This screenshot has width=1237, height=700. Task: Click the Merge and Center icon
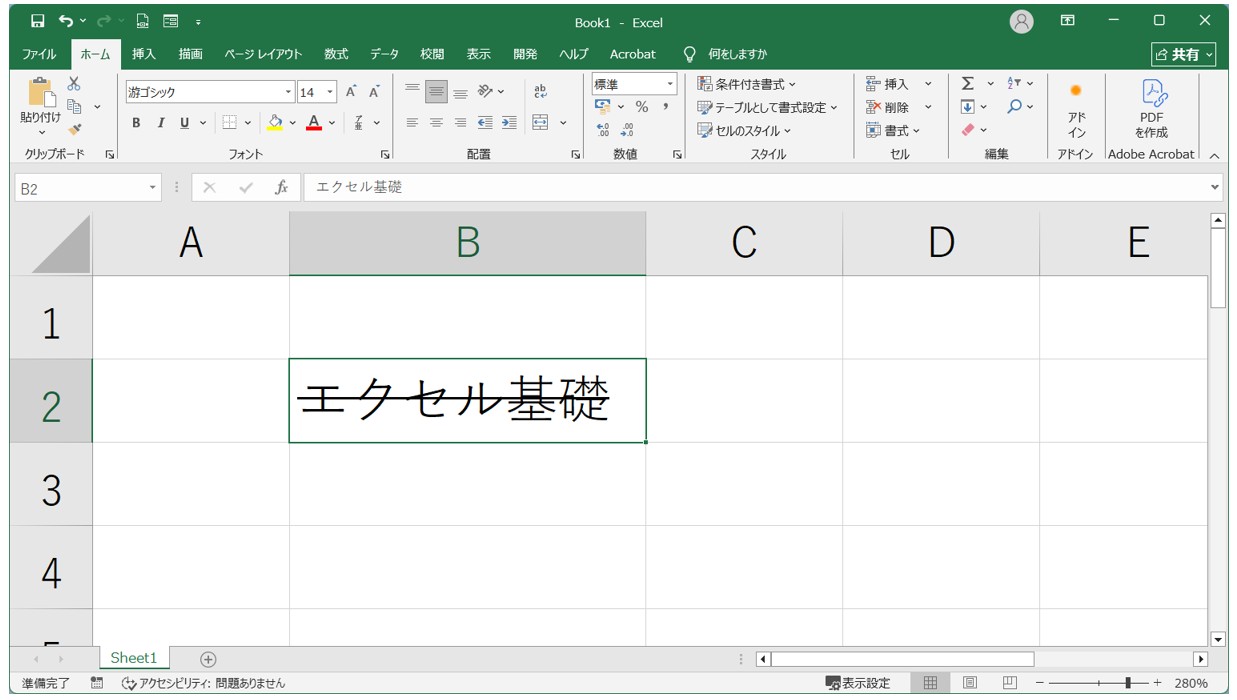tap(541, 123)
